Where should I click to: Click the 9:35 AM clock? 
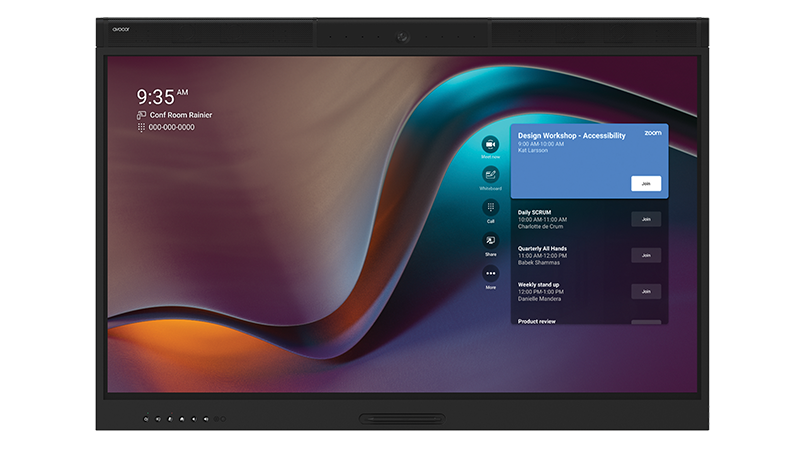tap(162, 96)
